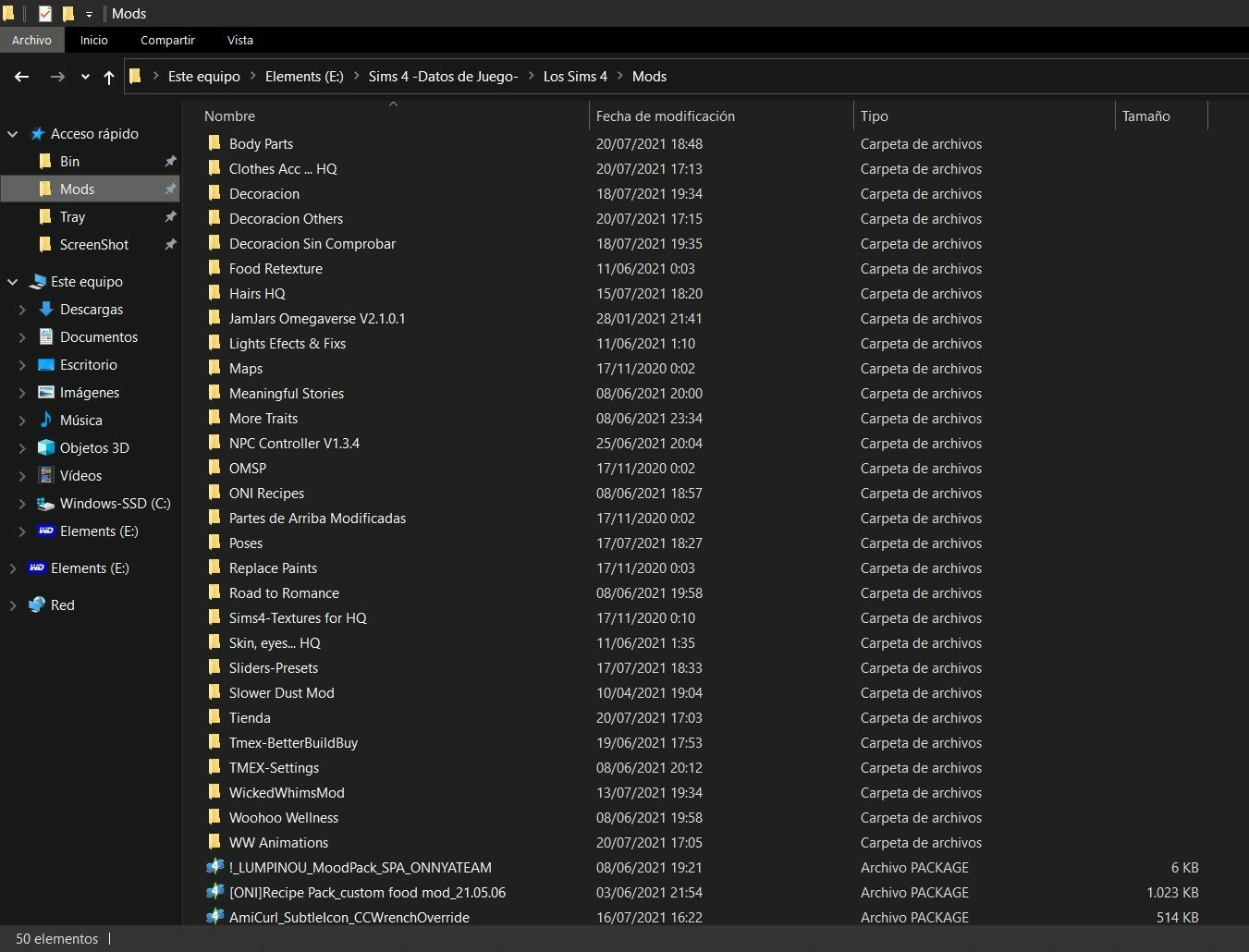This screenshot has width=1249, height=952.
Task: Select the Road to Romance folder name
Action: [284, 592]
